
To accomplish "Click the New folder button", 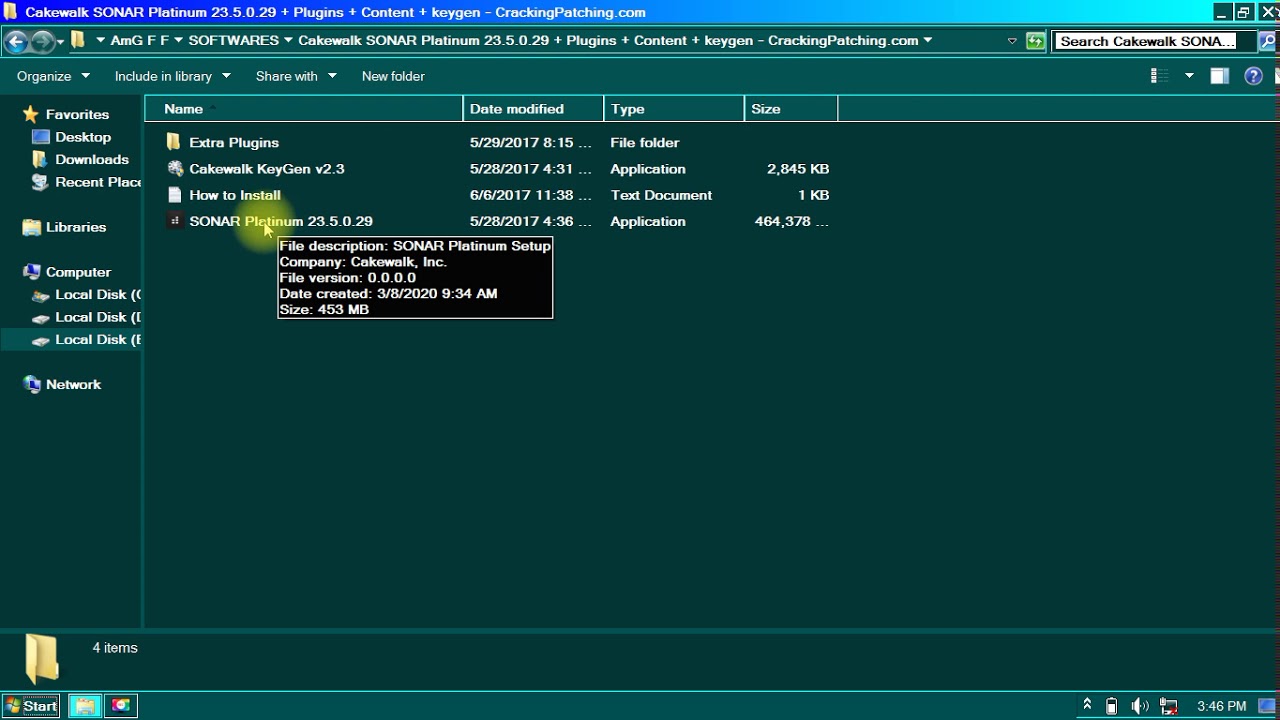I will 393,76.
